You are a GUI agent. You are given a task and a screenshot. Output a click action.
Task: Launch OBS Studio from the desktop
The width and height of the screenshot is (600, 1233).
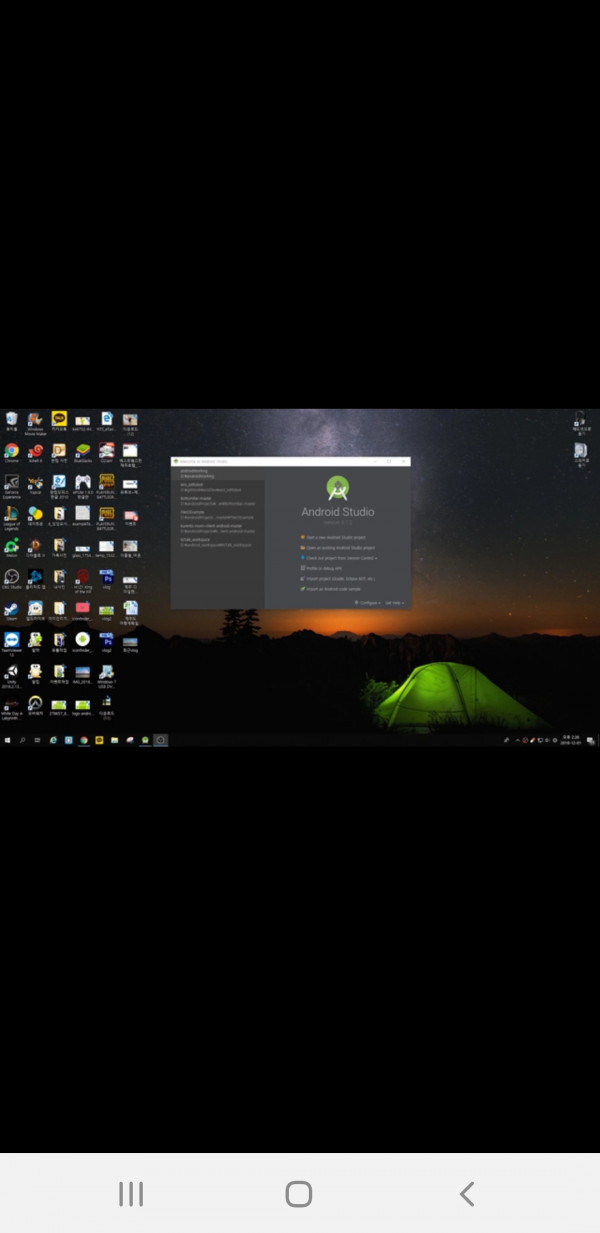(11, 578)
